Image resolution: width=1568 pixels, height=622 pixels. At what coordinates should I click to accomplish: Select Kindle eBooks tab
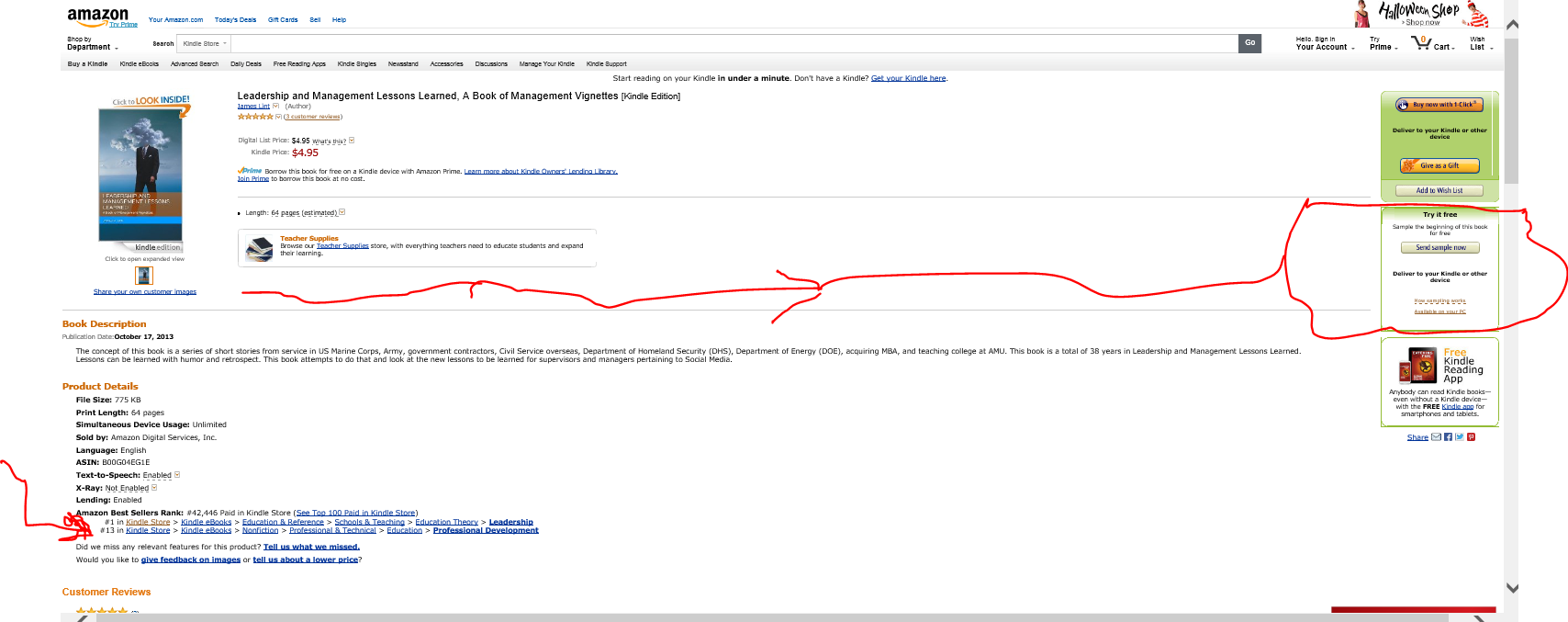(x=139, y=64)
